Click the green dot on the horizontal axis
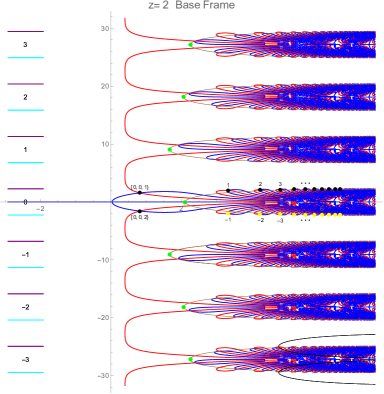The height and width of the screenshot is (394, 384). pos(185,202)
